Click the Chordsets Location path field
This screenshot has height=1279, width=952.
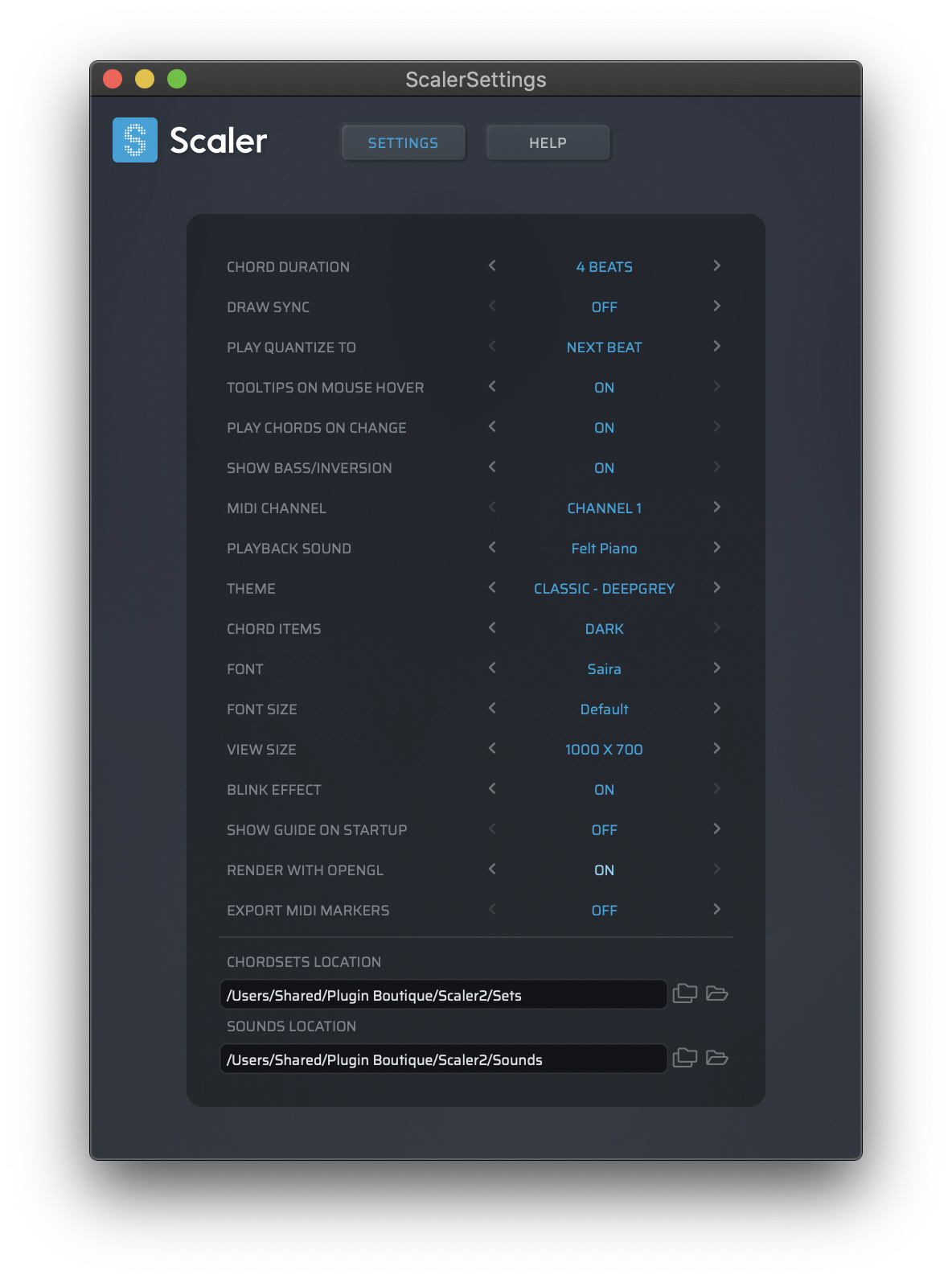coord(443,994)
